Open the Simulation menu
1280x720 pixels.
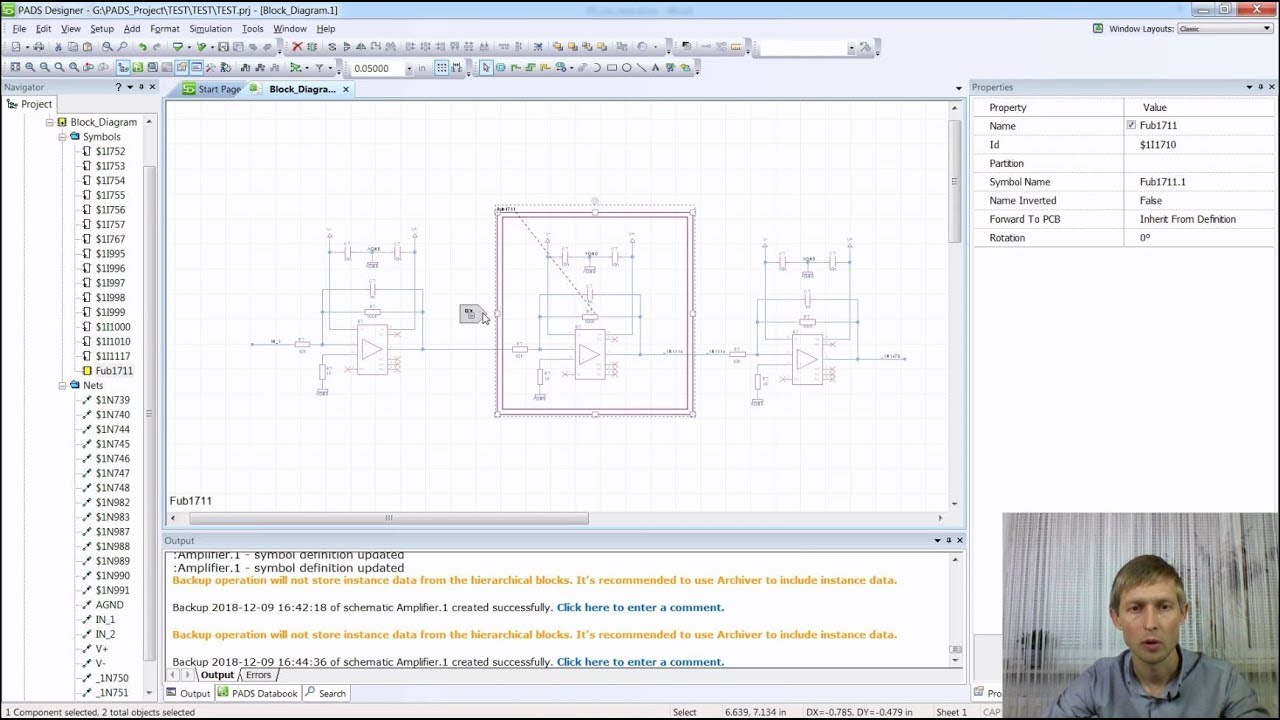tap(210, 28)
